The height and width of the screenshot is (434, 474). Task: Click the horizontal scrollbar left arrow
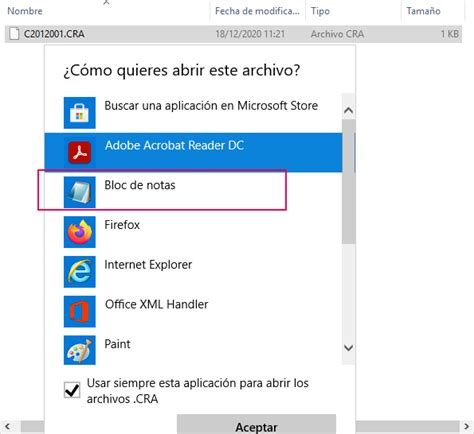7,426
